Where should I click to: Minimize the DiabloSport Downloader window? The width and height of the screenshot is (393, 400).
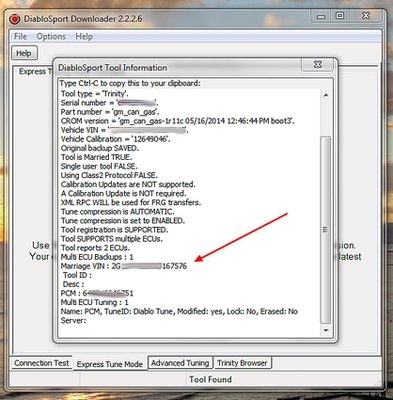coord(321,16)
